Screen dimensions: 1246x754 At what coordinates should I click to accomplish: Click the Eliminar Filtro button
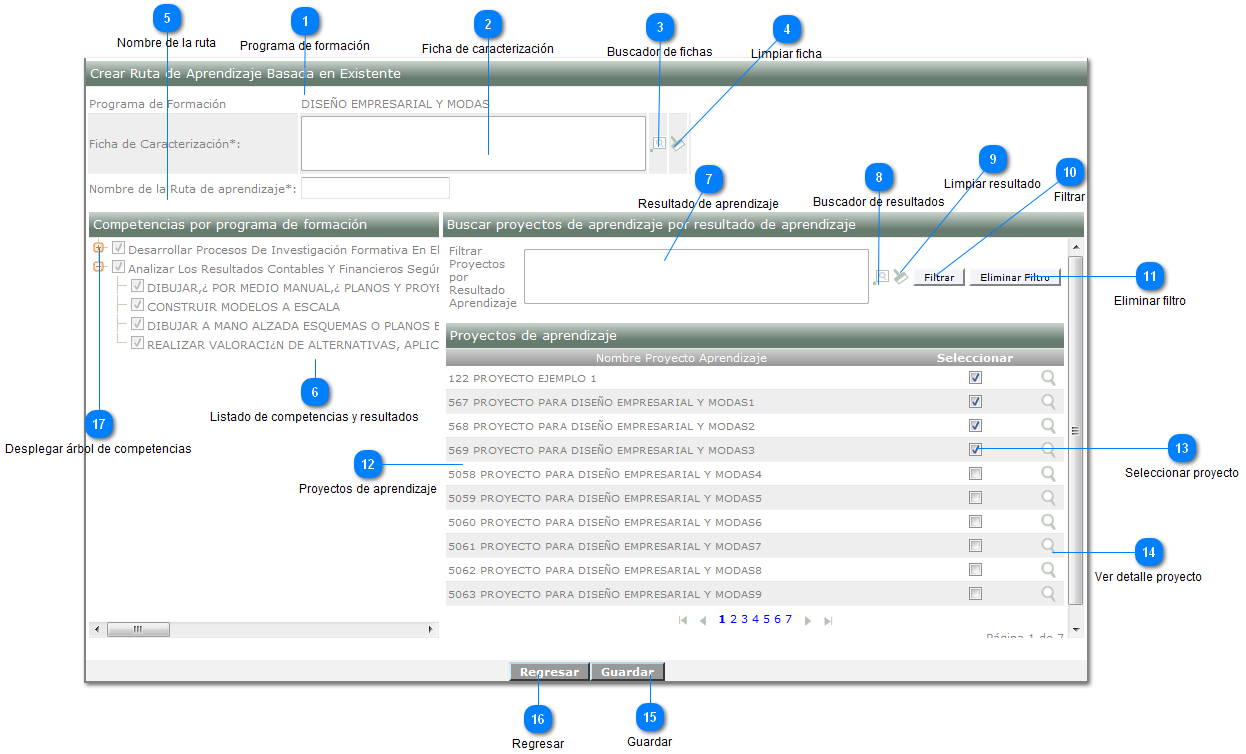click(x=1015, y=278)
